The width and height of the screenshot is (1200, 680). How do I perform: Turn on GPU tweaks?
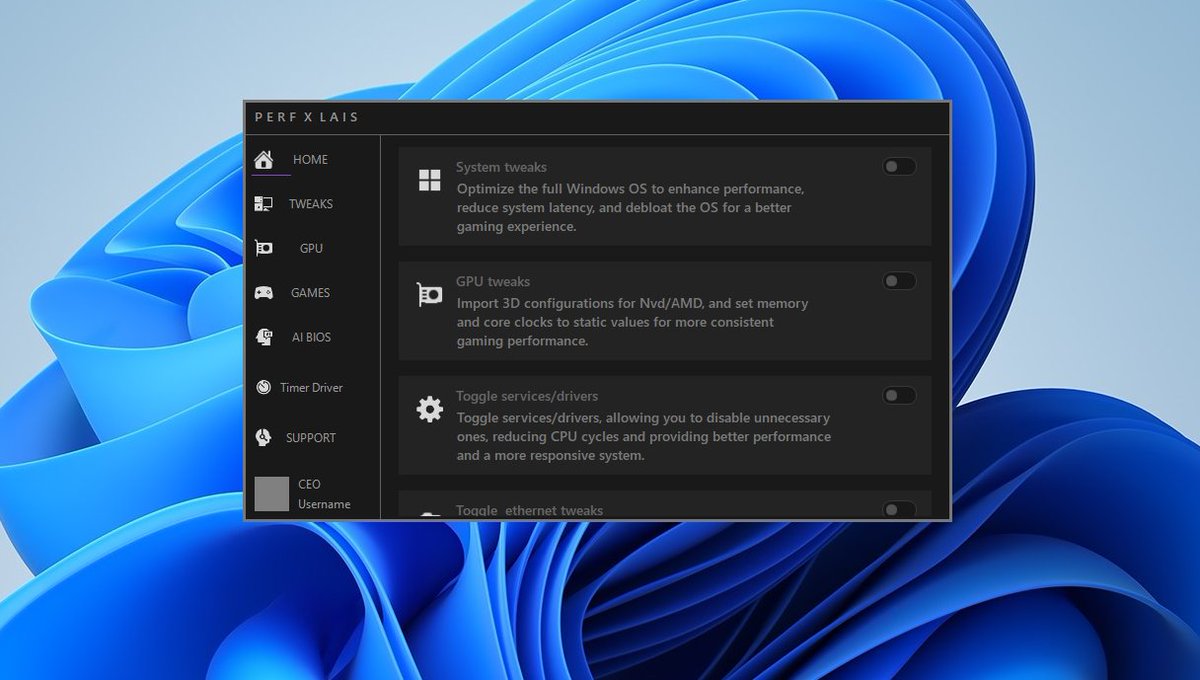coord(898,280)
